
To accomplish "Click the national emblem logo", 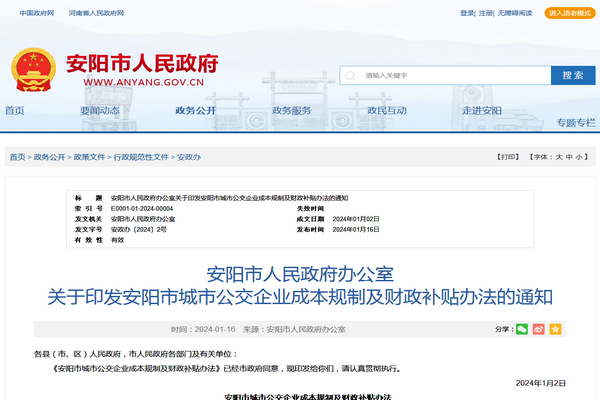I will pyautogui.click(x=34, y=71).
